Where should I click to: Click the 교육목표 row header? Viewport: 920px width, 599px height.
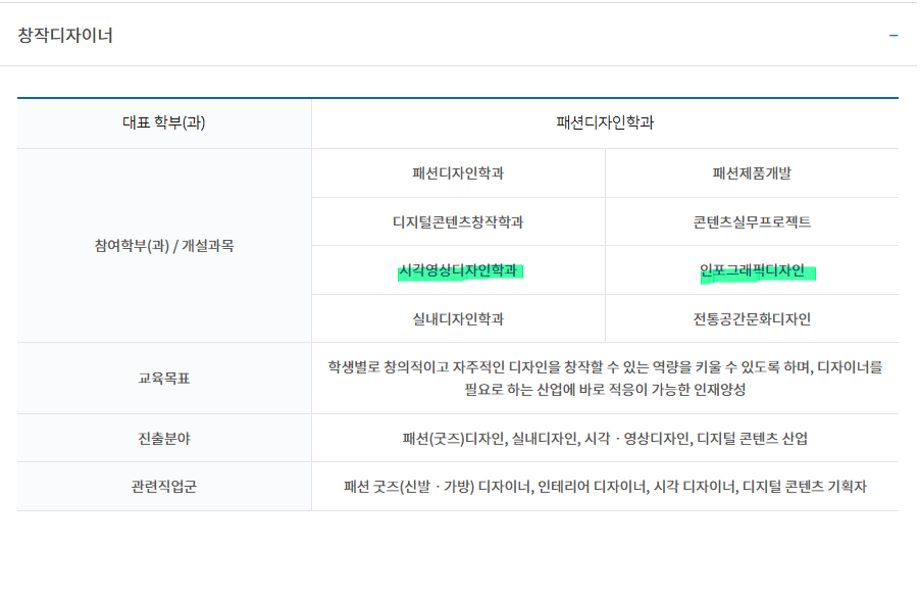click(164, 379)
